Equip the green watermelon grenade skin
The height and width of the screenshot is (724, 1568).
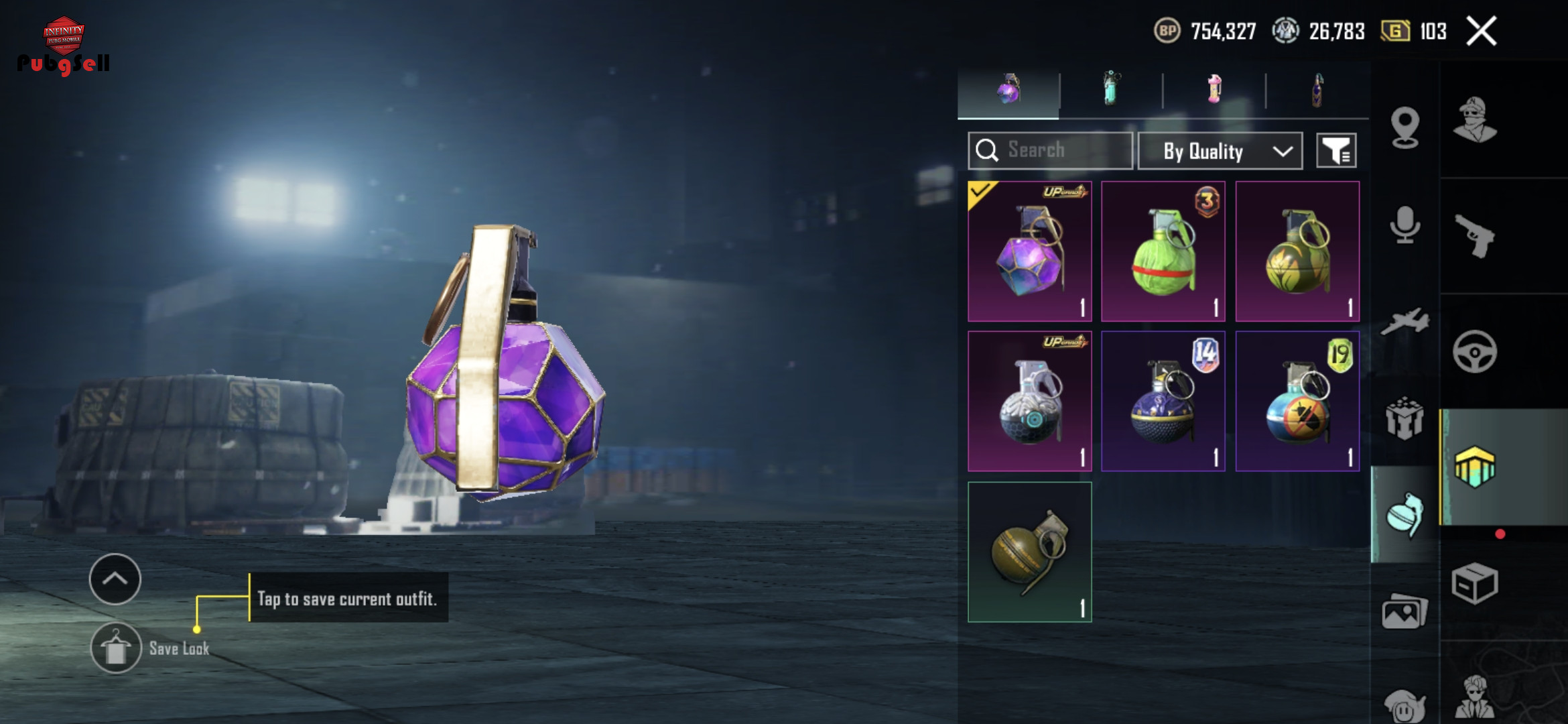(1163, 251)
